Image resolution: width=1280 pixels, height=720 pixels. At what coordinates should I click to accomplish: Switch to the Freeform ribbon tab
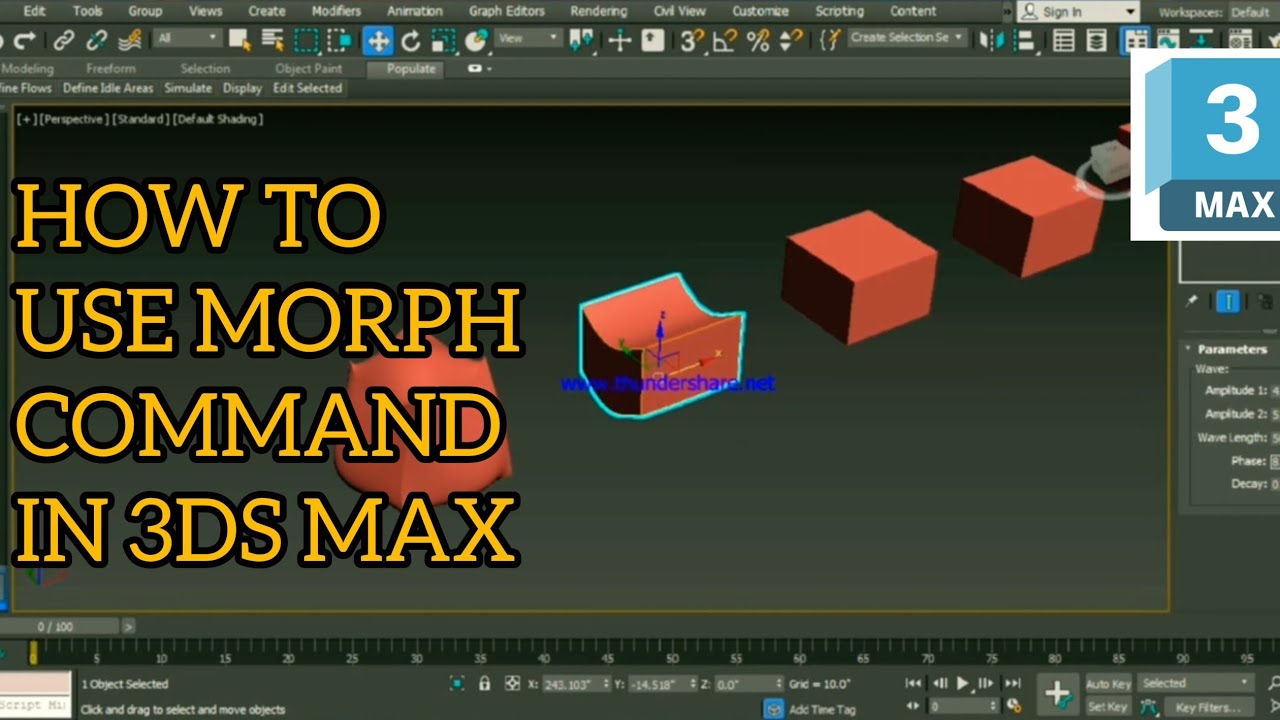(110, 69)
